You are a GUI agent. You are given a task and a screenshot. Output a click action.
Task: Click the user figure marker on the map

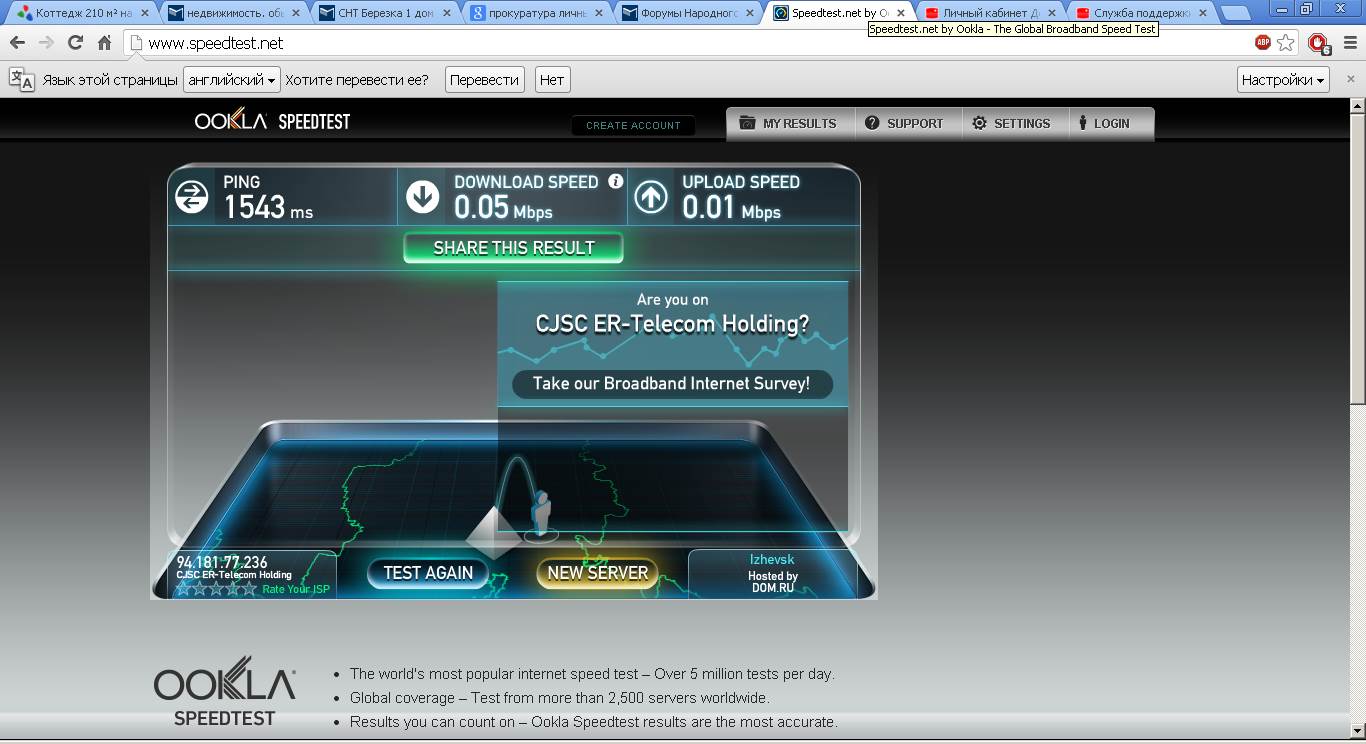point(541,513)
